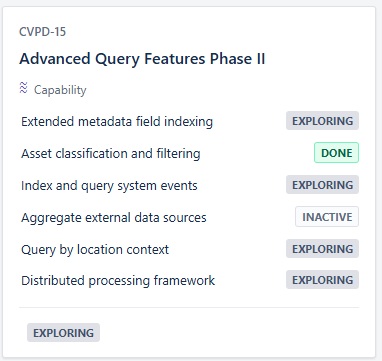The height and width of the screenshot is (361, 382).
Task: Click EXPLORING badge for Query by location
Action: (322, 249)
